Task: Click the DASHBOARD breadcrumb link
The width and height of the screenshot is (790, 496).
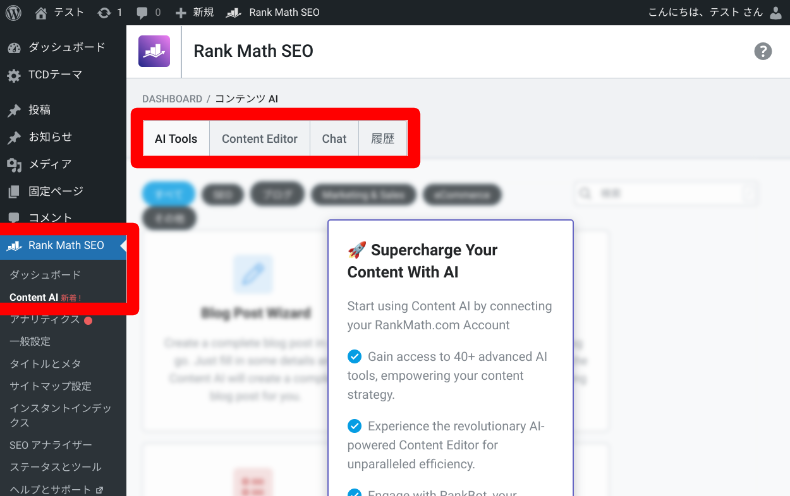Action: [171, 99]
